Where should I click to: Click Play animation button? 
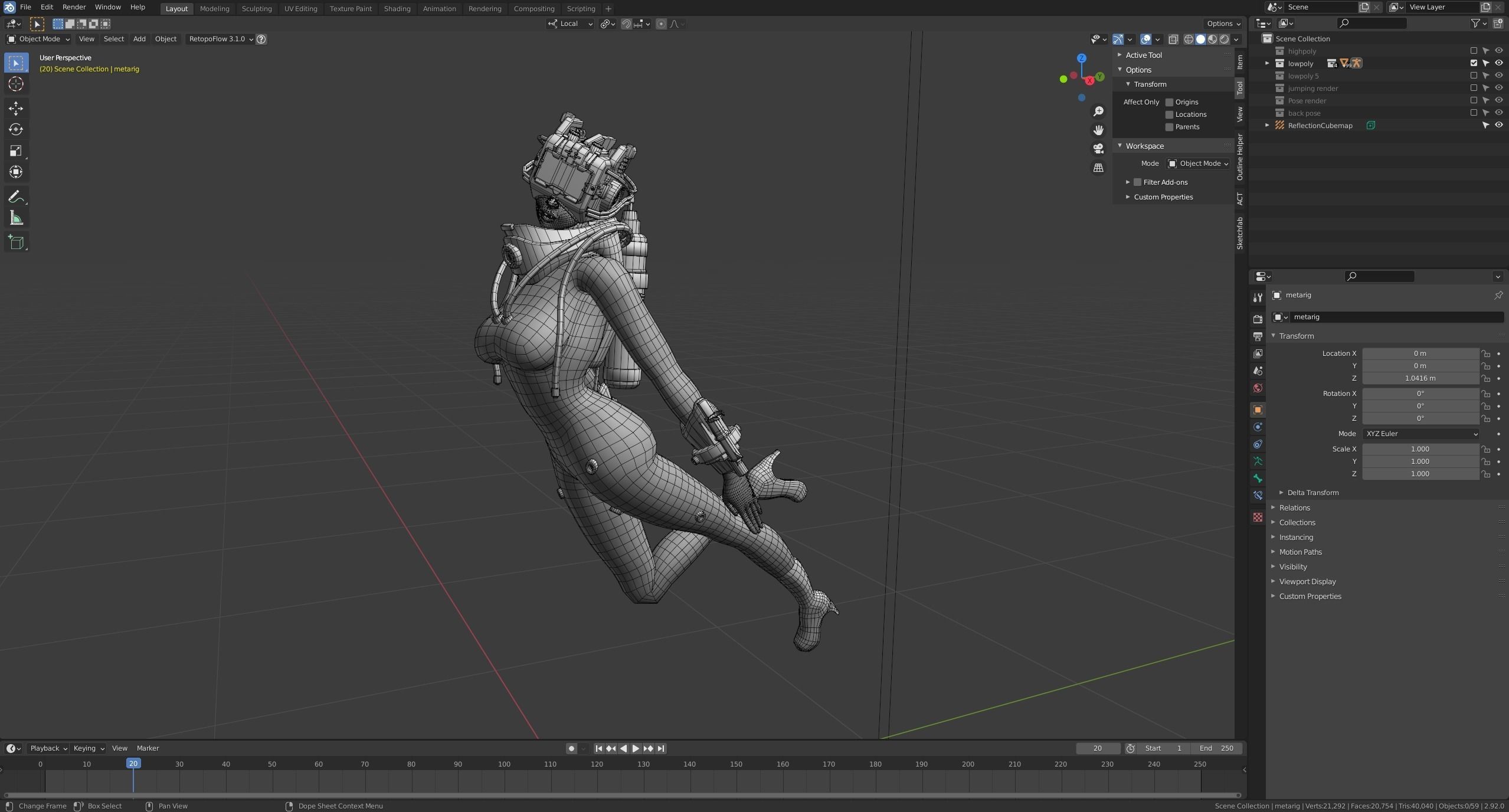coord(636,748)
